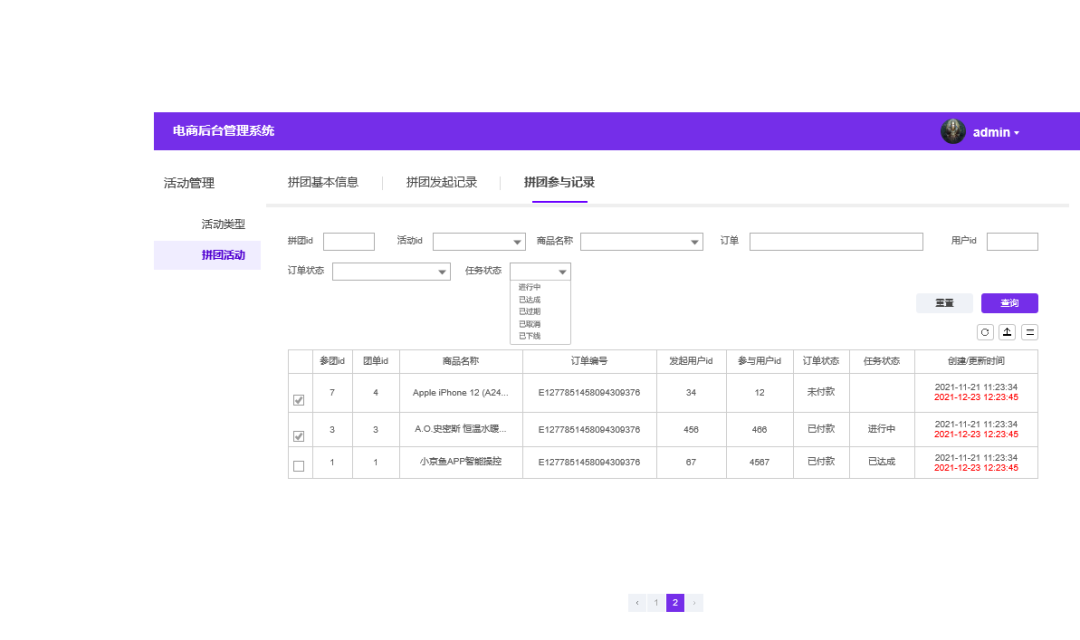Image resolution: width=1080 pixels, height=640 pixels.
Task: Open the 订单状态 dropdown
Action: point(391,271)
